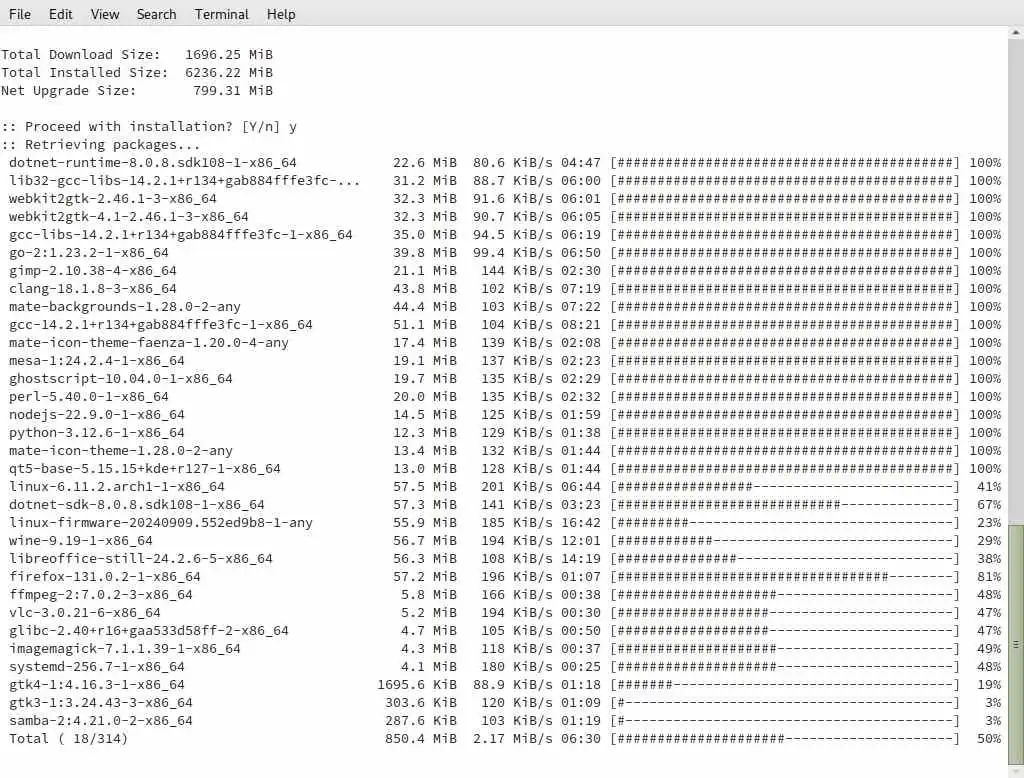This screenshot has width=1024, height=778.
Task: Click package name firefox-131.0.2-1-x86_64
Action: click(104, 577)
